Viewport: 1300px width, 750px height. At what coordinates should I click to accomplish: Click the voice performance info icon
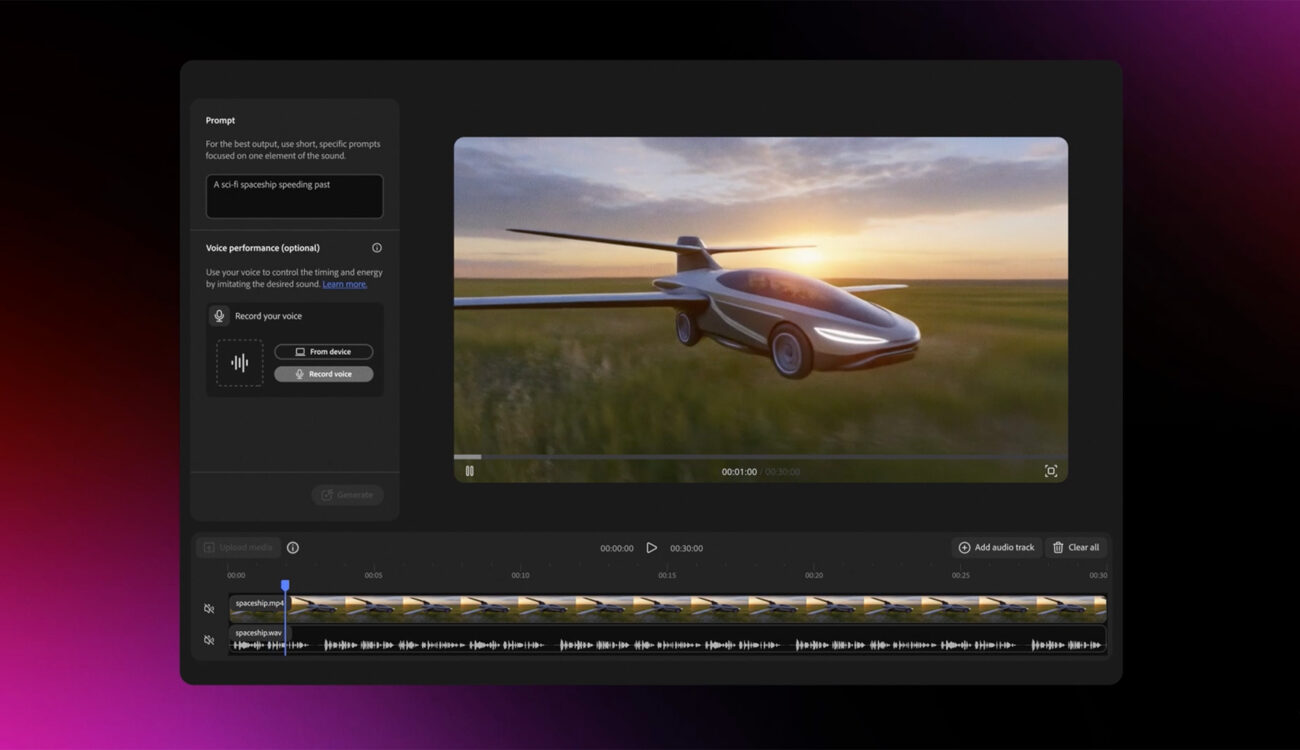tap(377, 248)
